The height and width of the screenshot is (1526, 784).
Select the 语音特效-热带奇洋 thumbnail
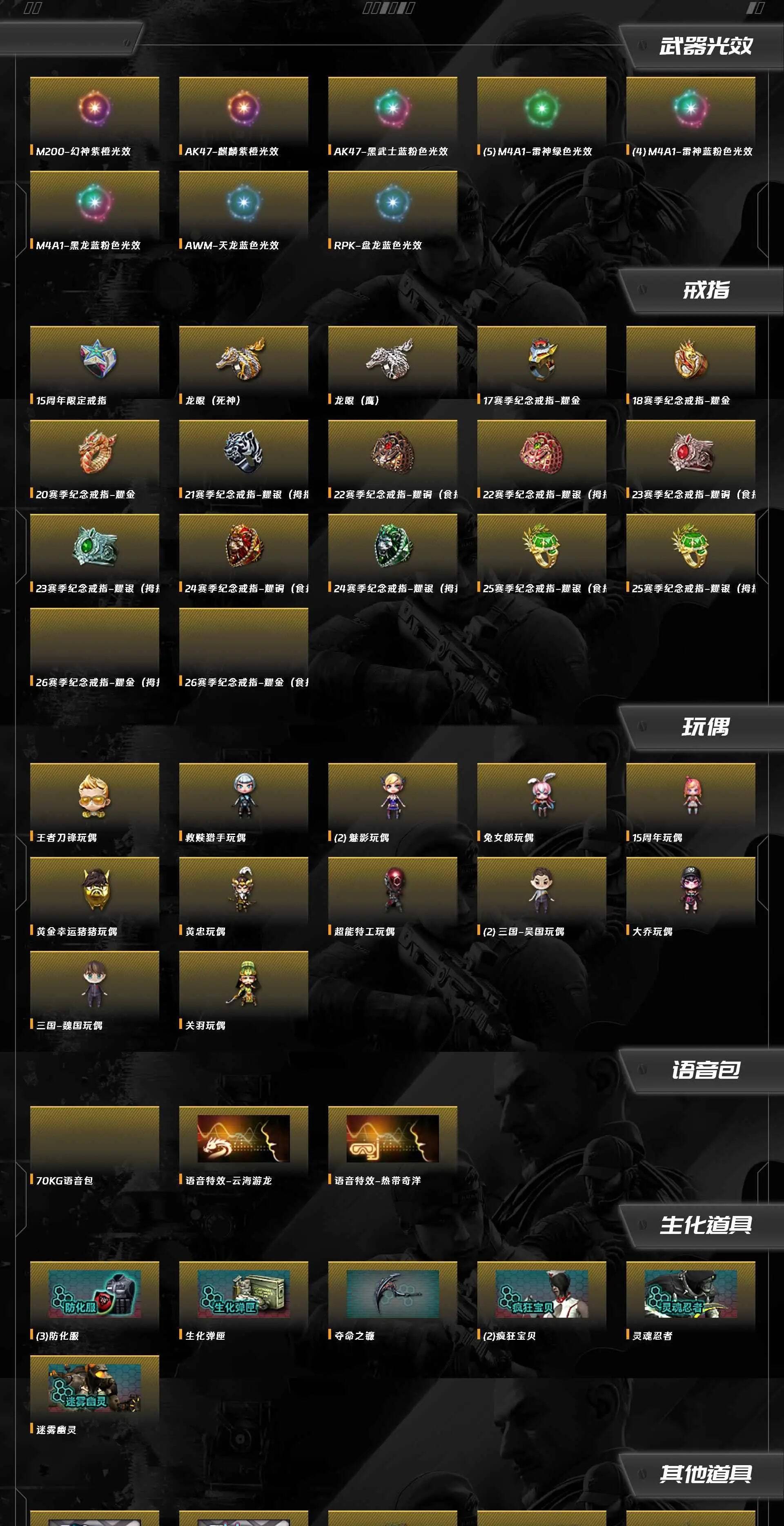tap(392, 1138)
